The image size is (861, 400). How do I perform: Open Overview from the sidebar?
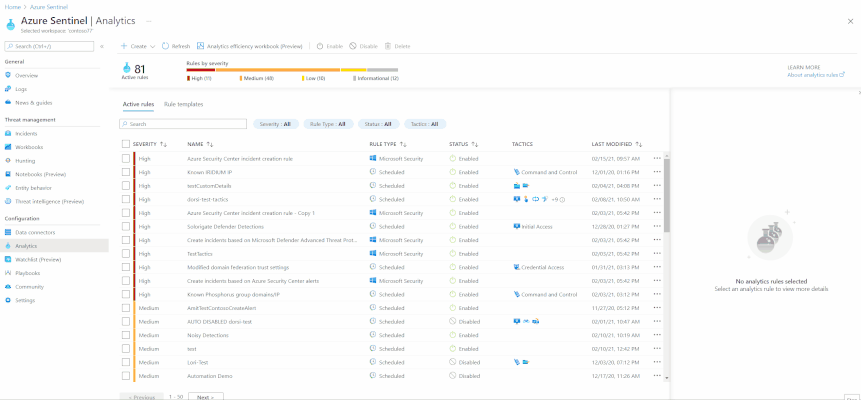[26, 75]
